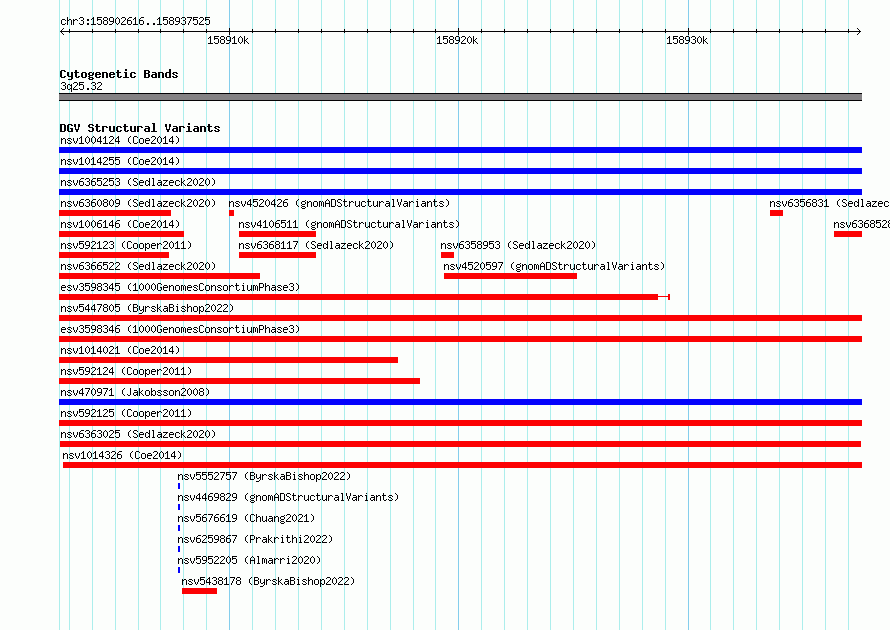Select the nsv1014255 (Coe2014) label
Screen dimensions: 890x630
(120, 161)
